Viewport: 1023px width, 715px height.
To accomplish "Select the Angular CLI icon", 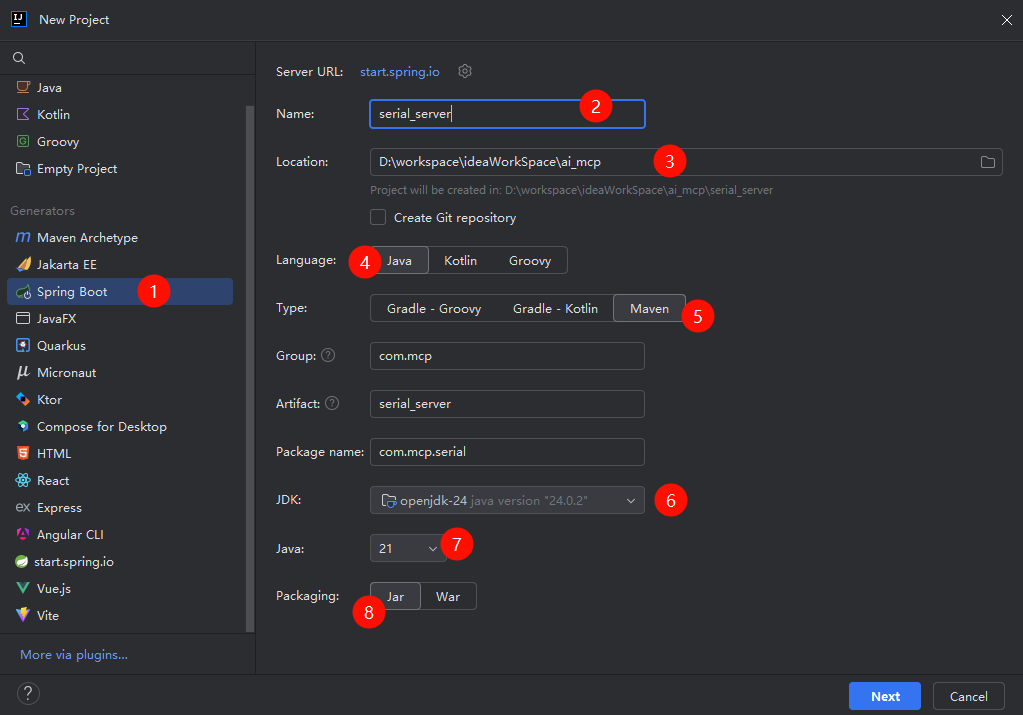I will point(23,534).
